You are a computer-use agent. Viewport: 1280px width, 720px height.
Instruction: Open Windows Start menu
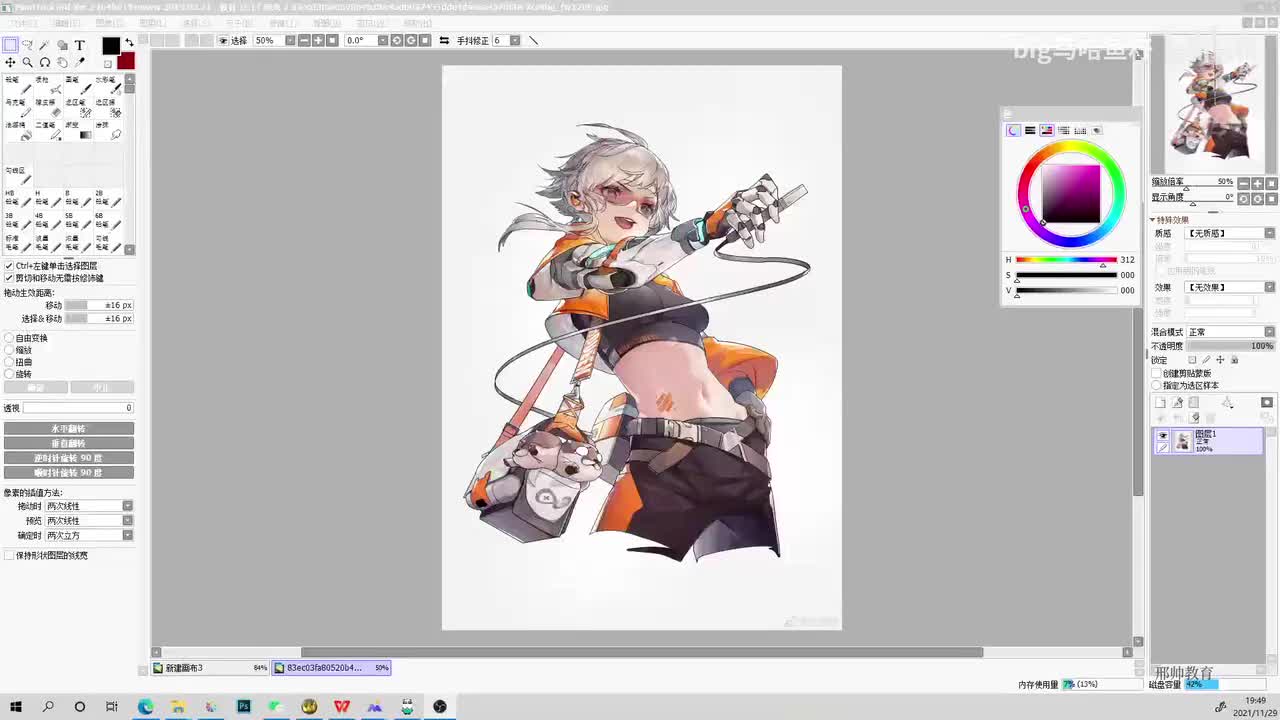16,707
